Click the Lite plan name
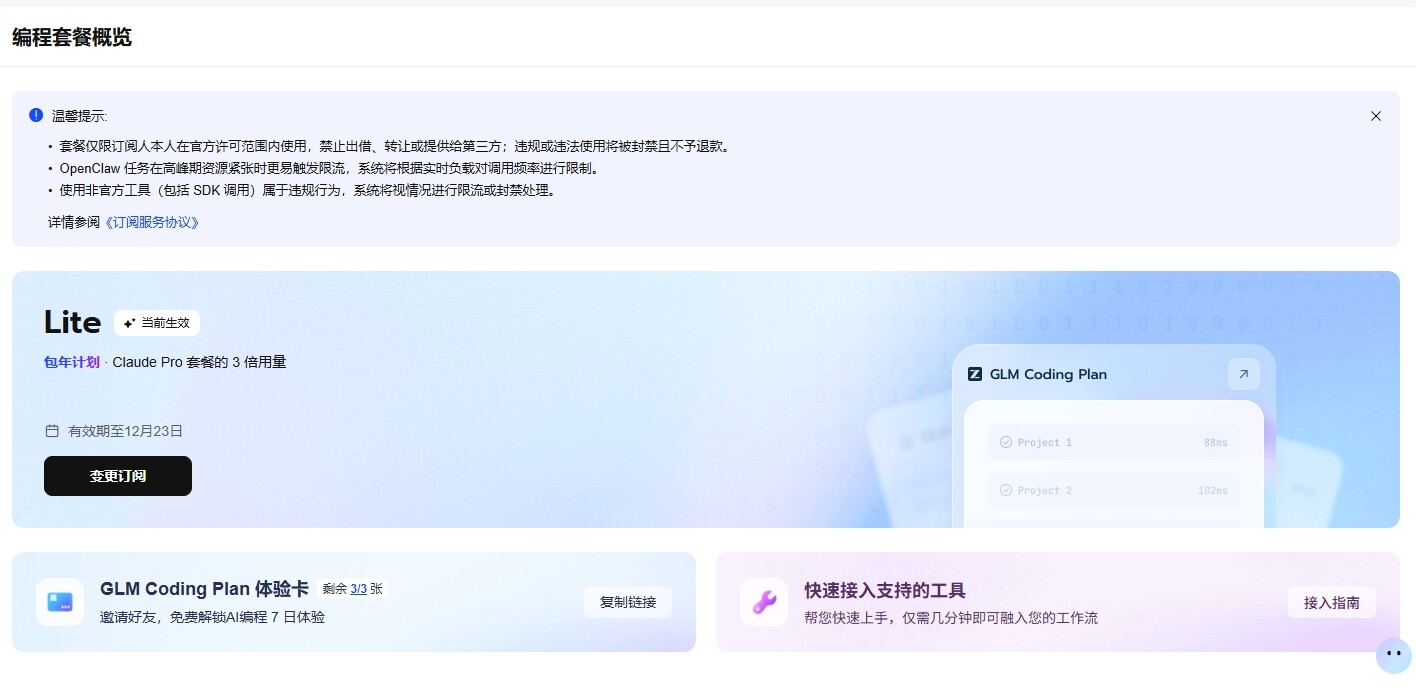This screenshot has width=1416, height=690. coord(72,322)
